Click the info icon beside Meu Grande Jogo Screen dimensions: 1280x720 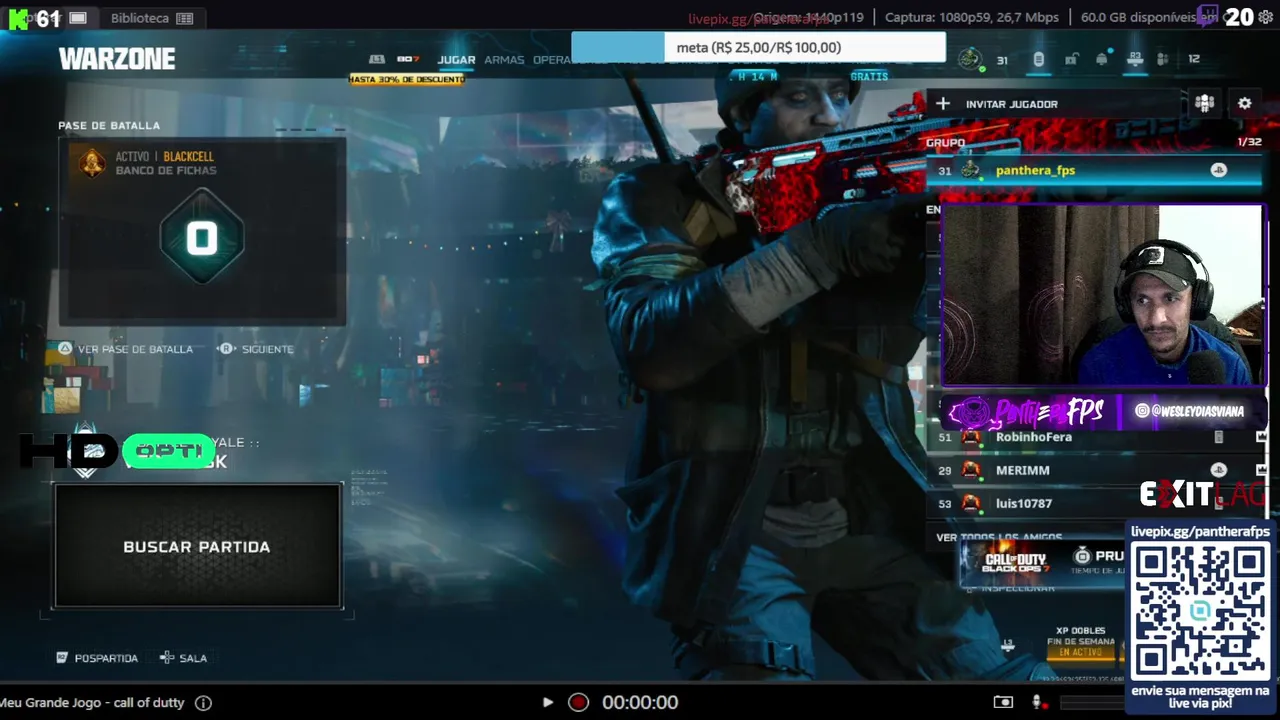pos(203,703)
